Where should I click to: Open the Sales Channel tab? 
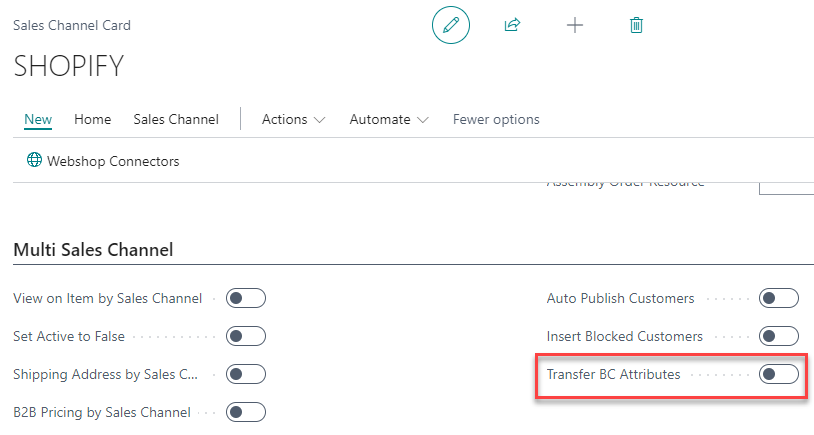coord(176,119)
